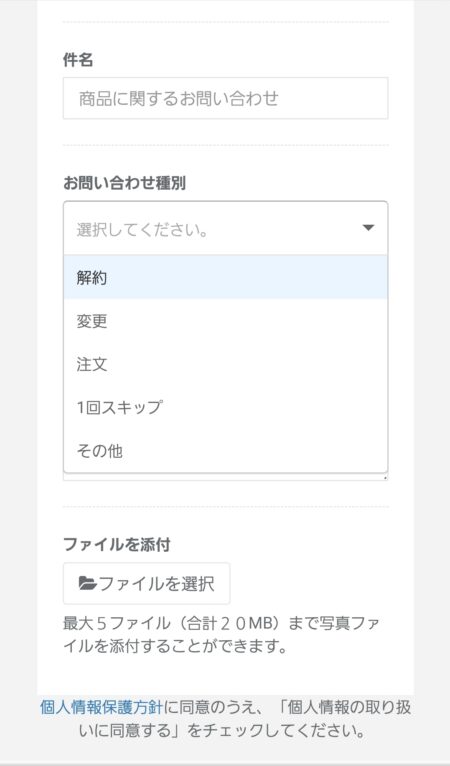Select the 1回スキップ option

click(x=225, y=407)
